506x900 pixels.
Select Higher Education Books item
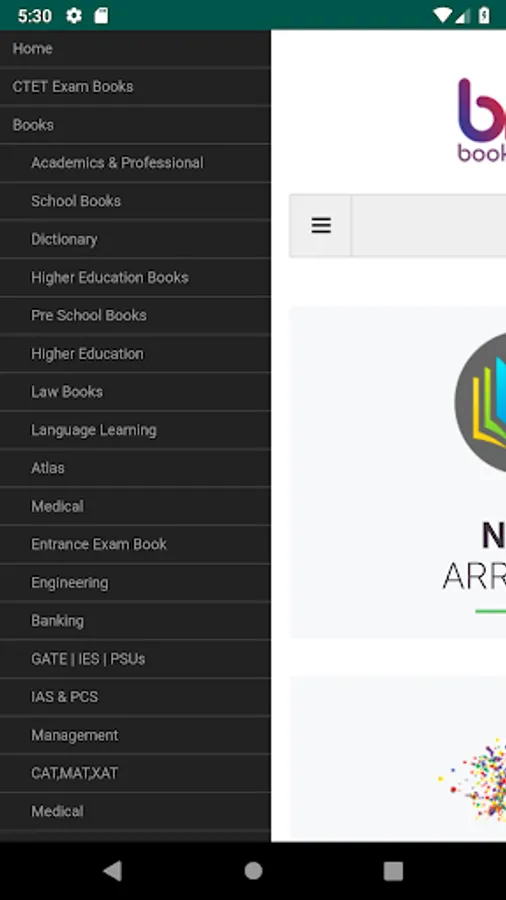pyautogui.click(x=135, y=277)
